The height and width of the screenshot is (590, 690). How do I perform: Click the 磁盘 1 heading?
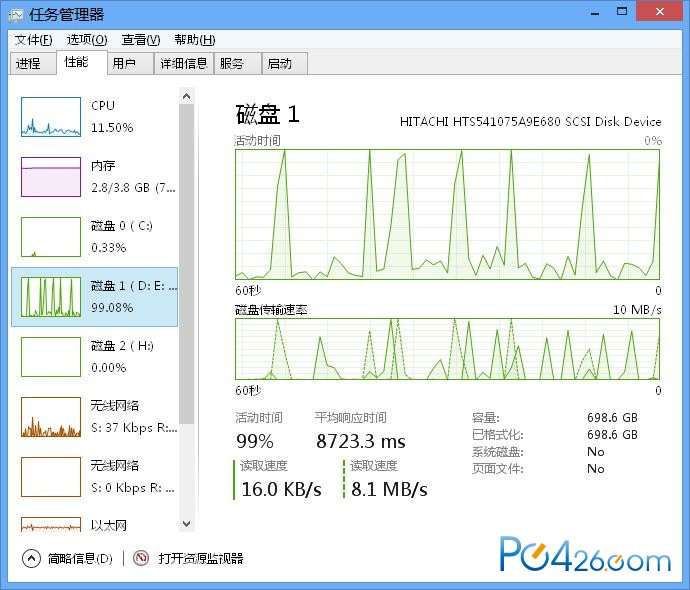click(x=267, y=114)
